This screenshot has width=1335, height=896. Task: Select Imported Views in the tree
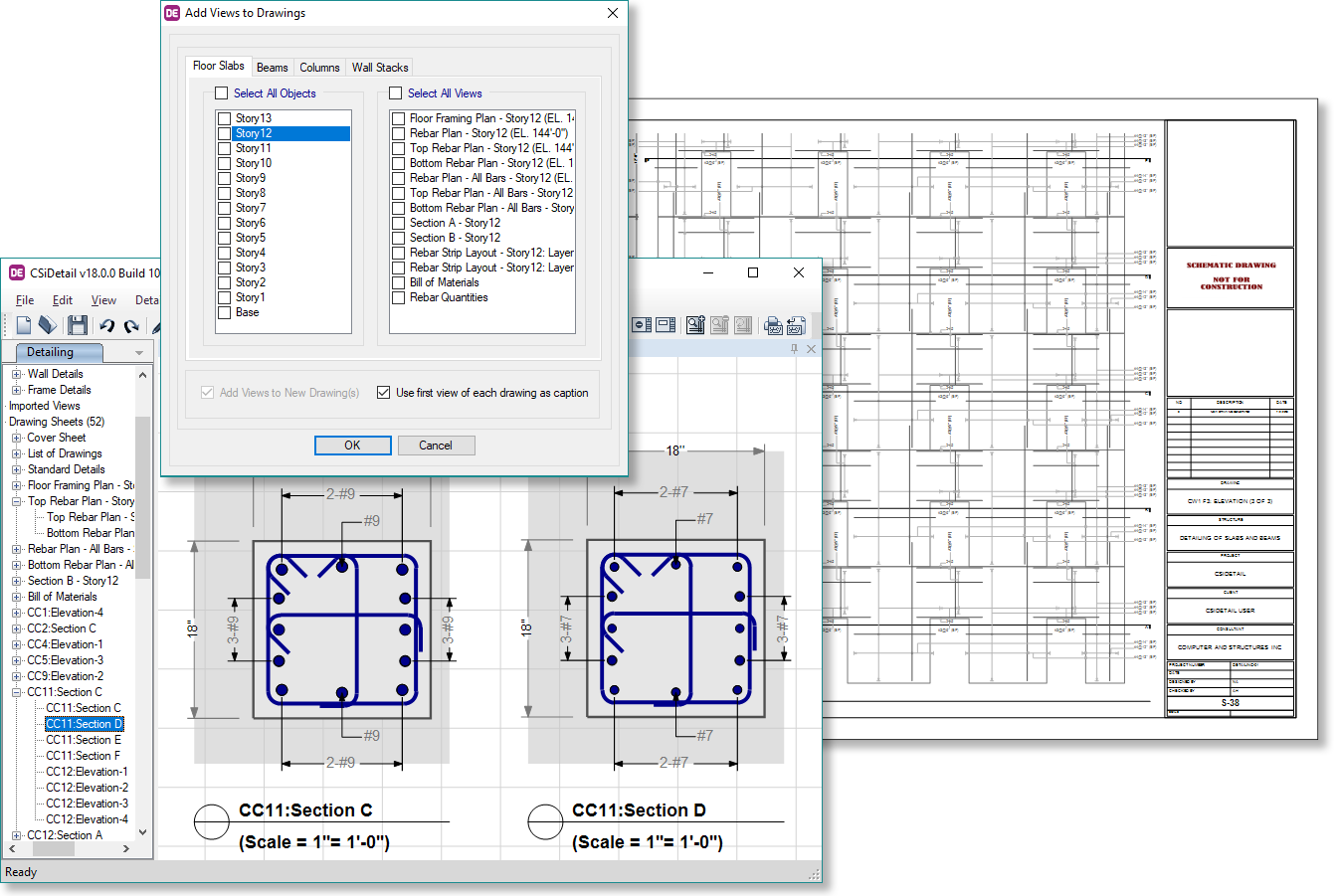coord(45,406)
